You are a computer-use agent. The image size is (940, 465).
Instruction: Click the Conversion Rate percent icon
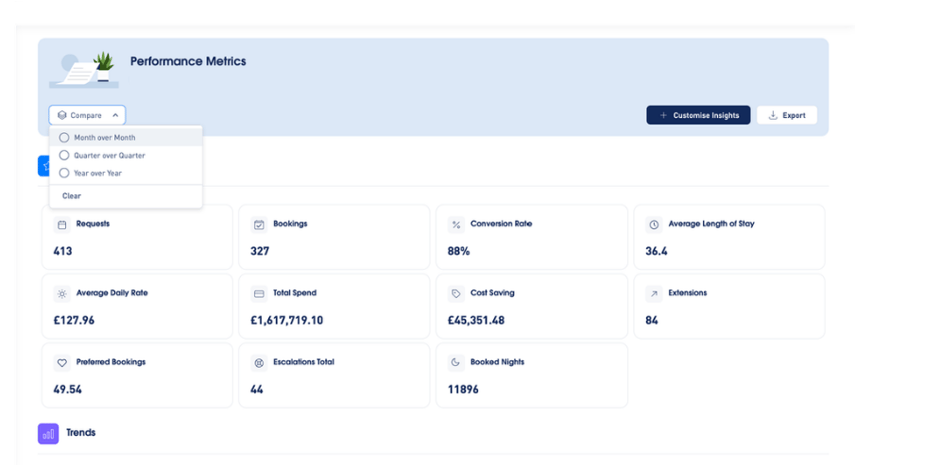pyautogui.click(x=456, y=225)
